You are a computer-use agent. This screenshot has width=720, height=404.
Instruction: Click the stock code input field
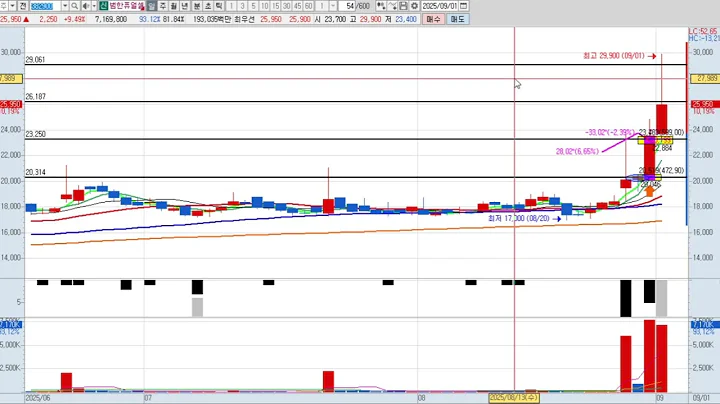click(45, 6)
